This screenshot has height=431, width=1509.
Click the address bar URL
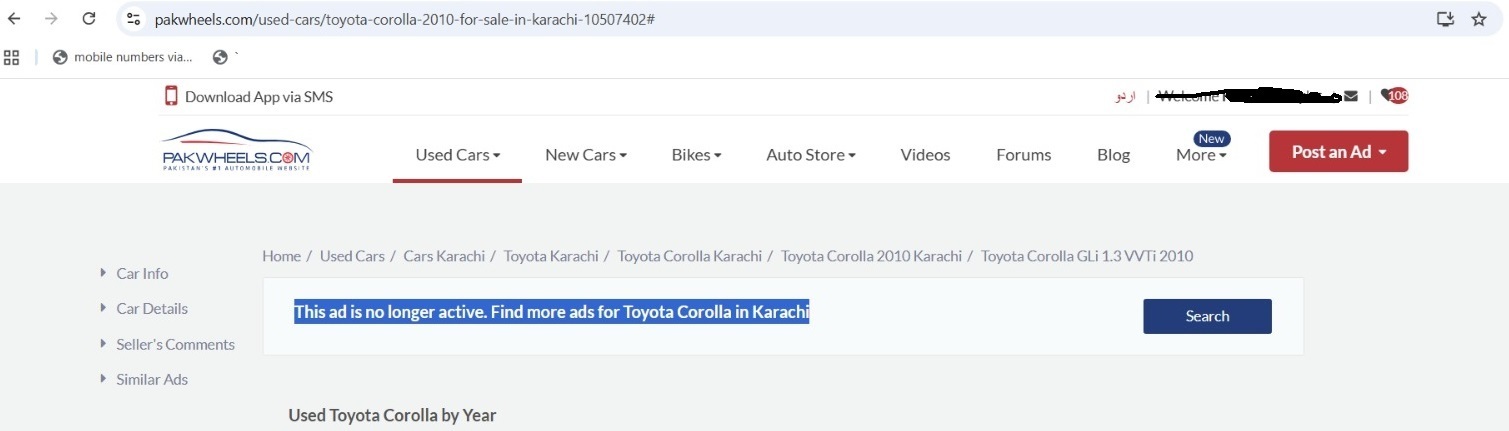pos(405,19)
